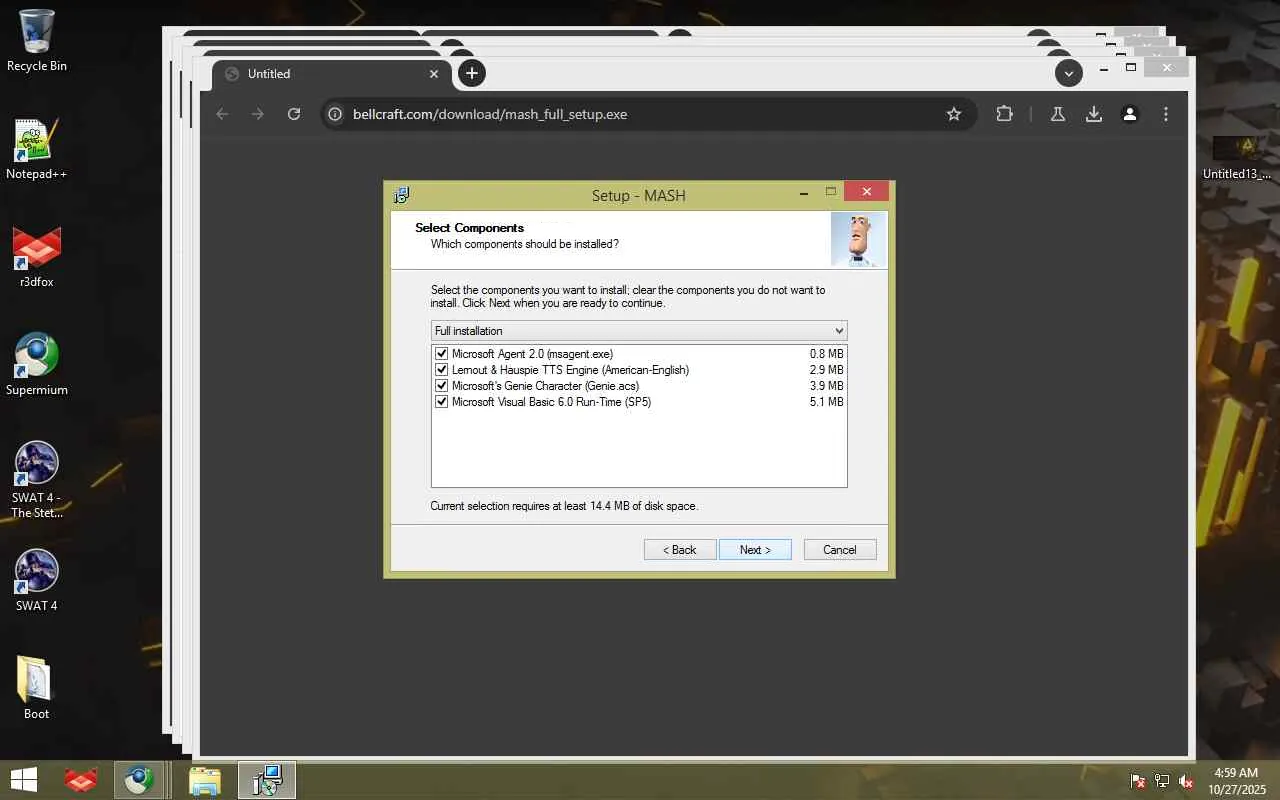The image size is (1280, 800).
Task: Close the Setup - MASH dialog
Action: pyautogui.click(x=866, y=191)
